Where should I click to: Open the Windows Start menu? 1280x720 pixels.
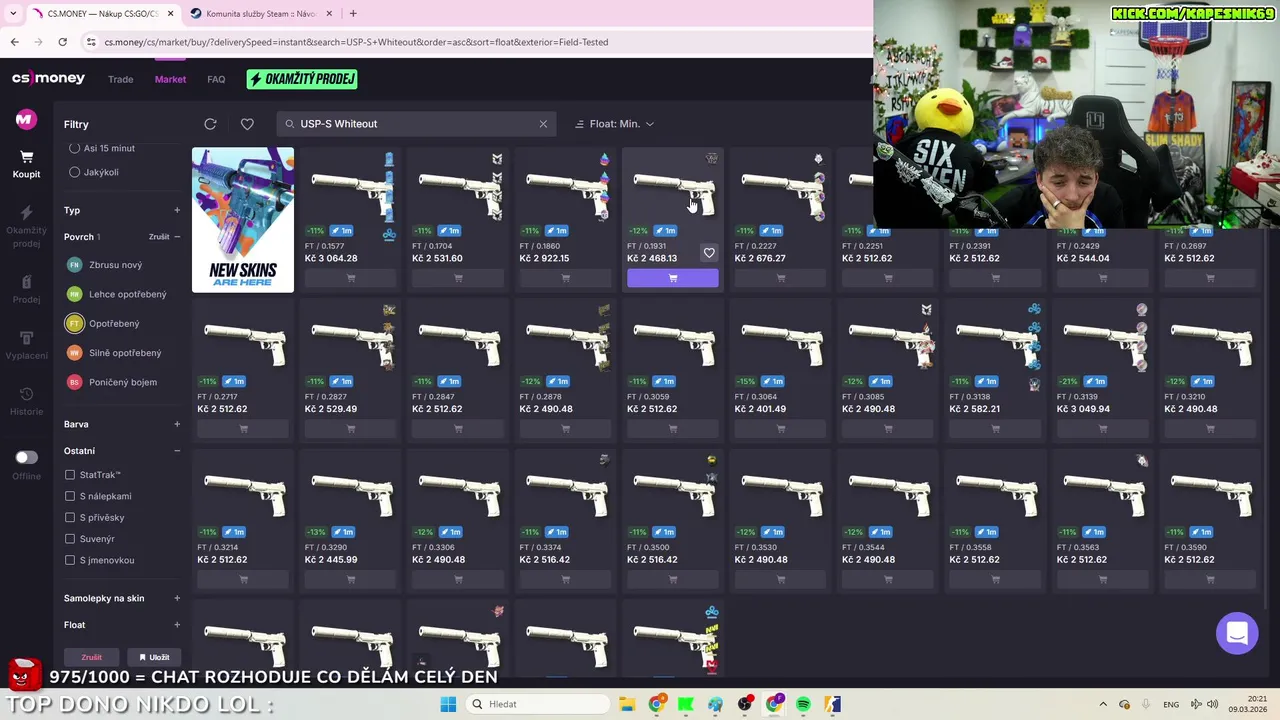(x=448, y=704)
